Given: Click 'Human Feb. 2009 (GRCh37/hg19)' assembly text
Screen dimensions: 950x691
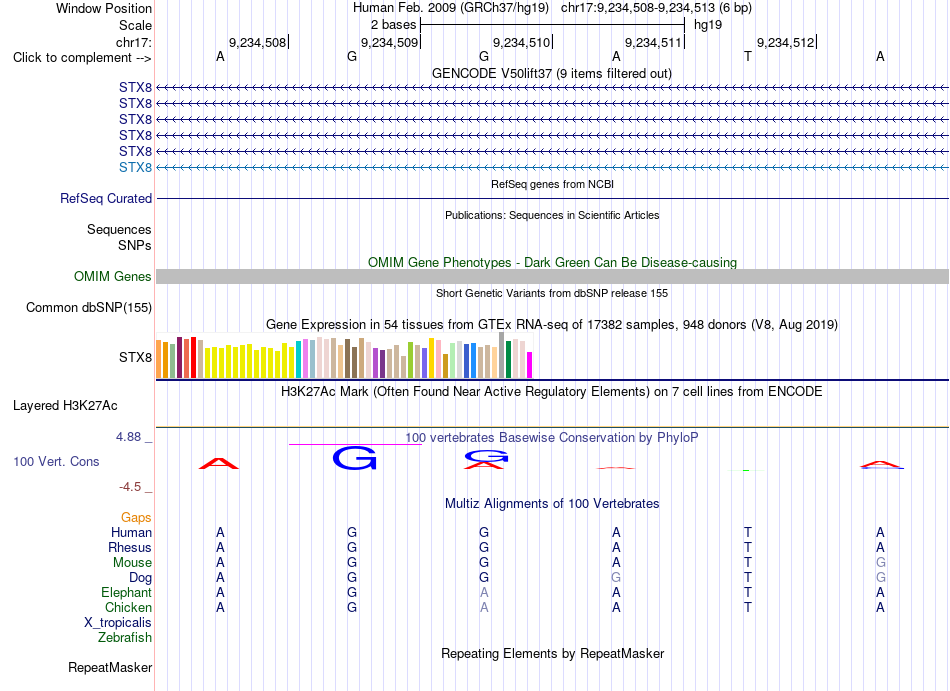Looking at the screenshot, I should tap(451, 8).
